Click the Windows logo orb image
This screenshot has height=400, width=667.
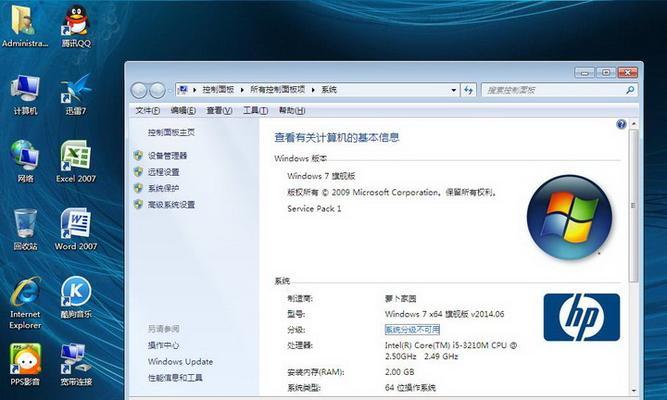[x=569, y=217]
